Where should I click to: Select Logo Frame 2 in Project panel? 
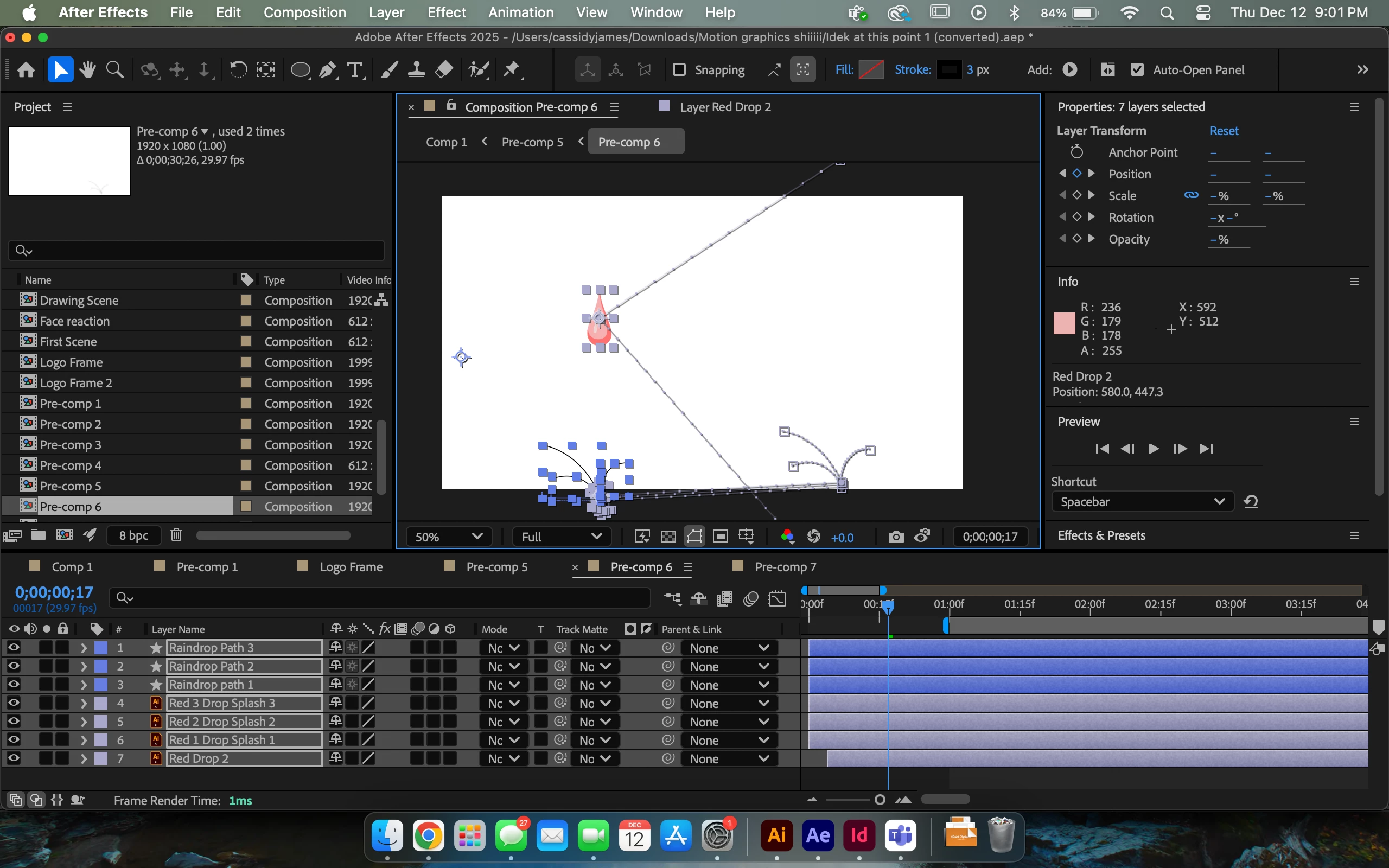pos(76,383)
